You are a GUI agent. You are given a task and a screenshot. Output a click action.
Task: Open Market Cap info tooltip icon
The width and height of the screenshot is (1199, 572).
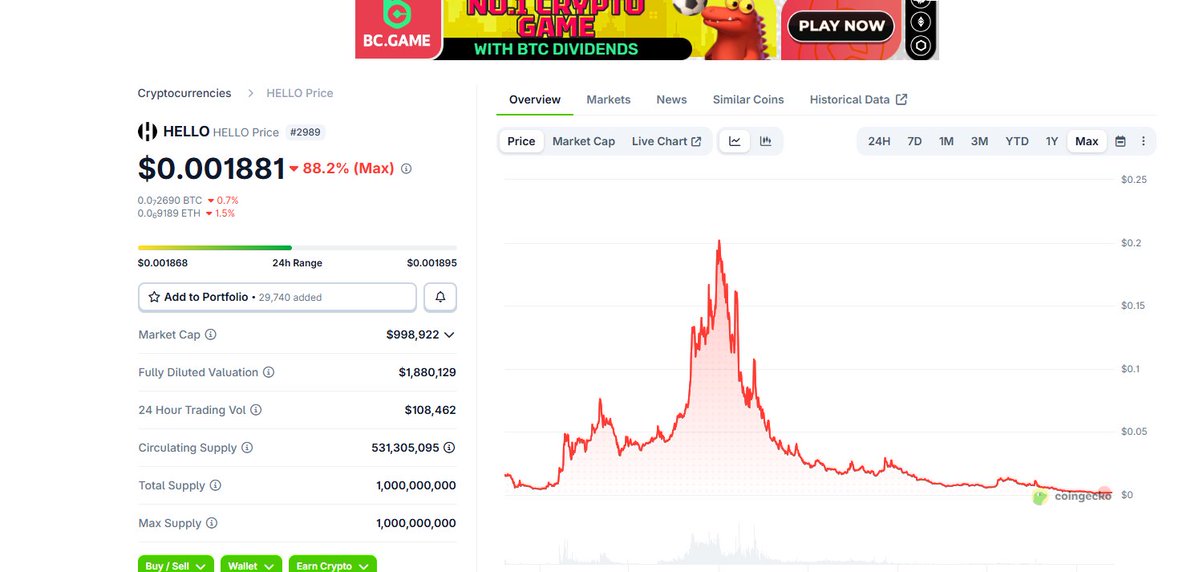(x=210, y=334)
